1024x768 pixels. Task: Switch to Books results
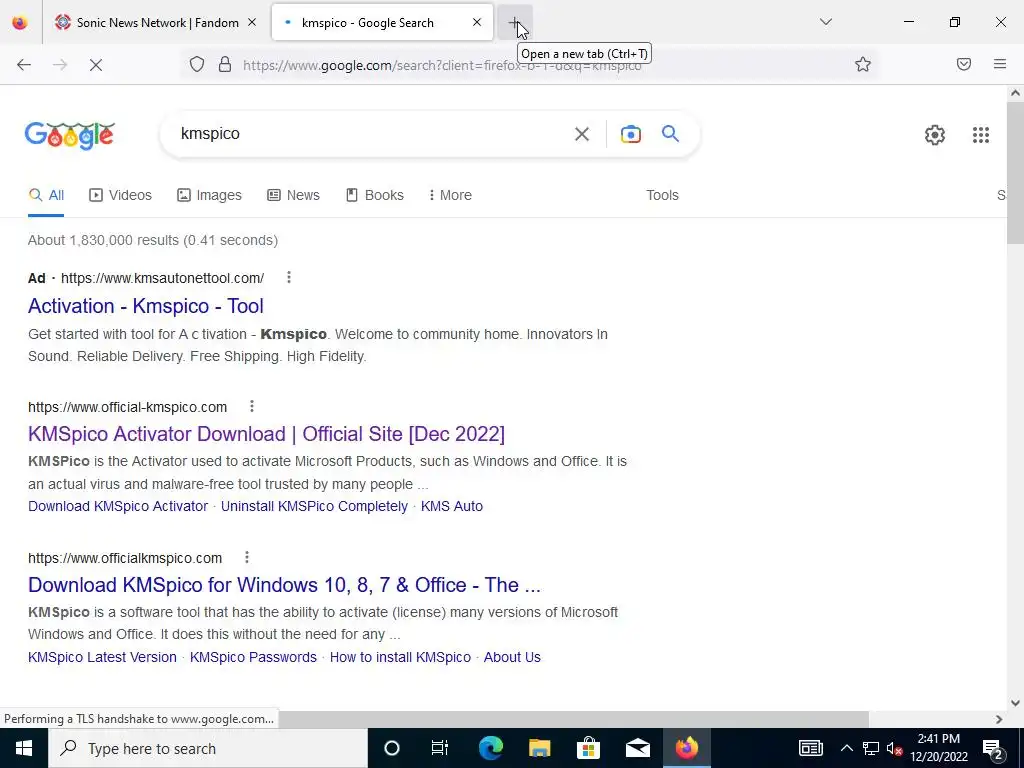coord(375,195)
